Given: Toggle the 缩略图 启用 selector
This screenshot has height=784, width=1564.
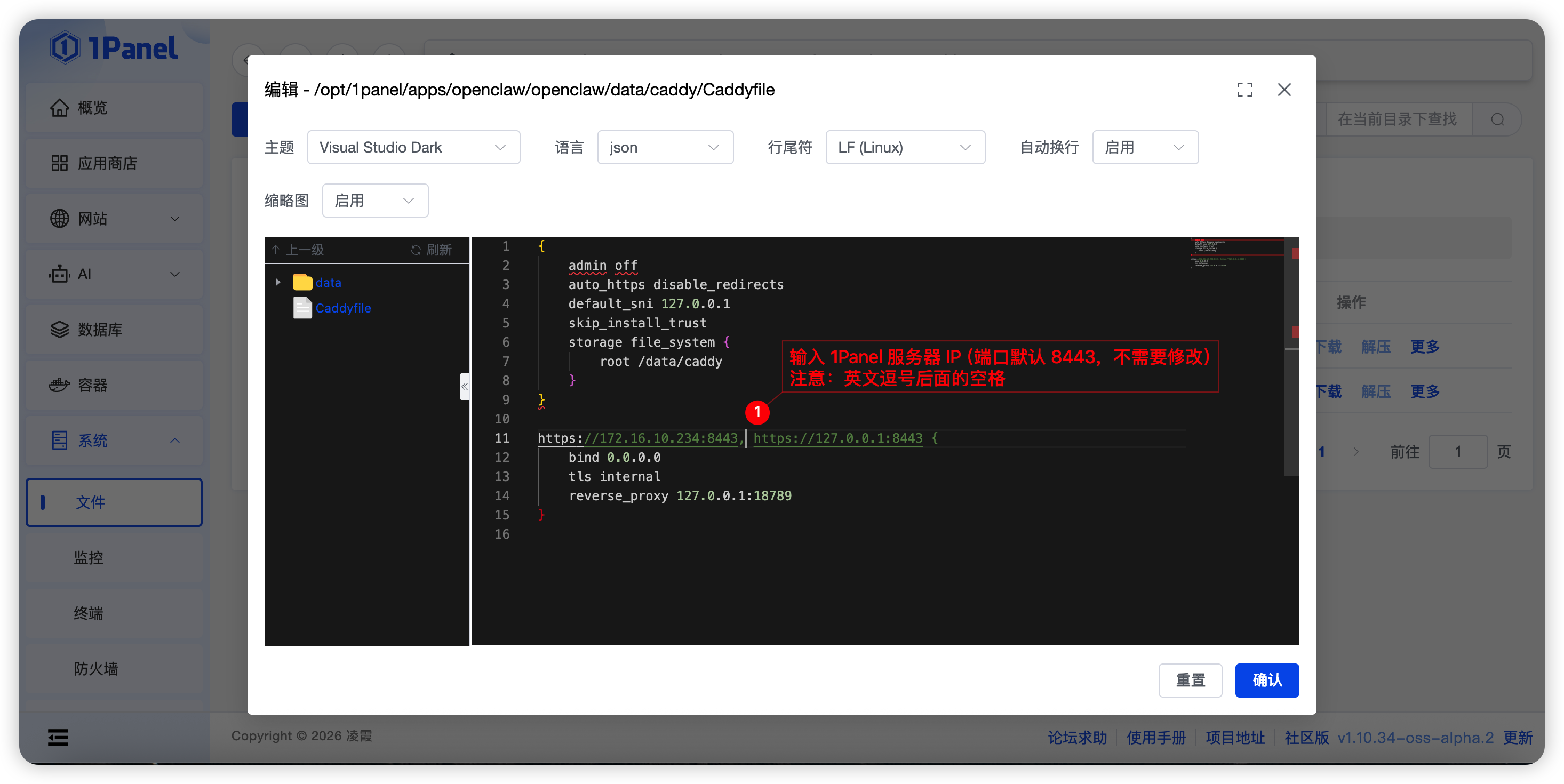Looking at the screenshot, I should coord(374,201).
